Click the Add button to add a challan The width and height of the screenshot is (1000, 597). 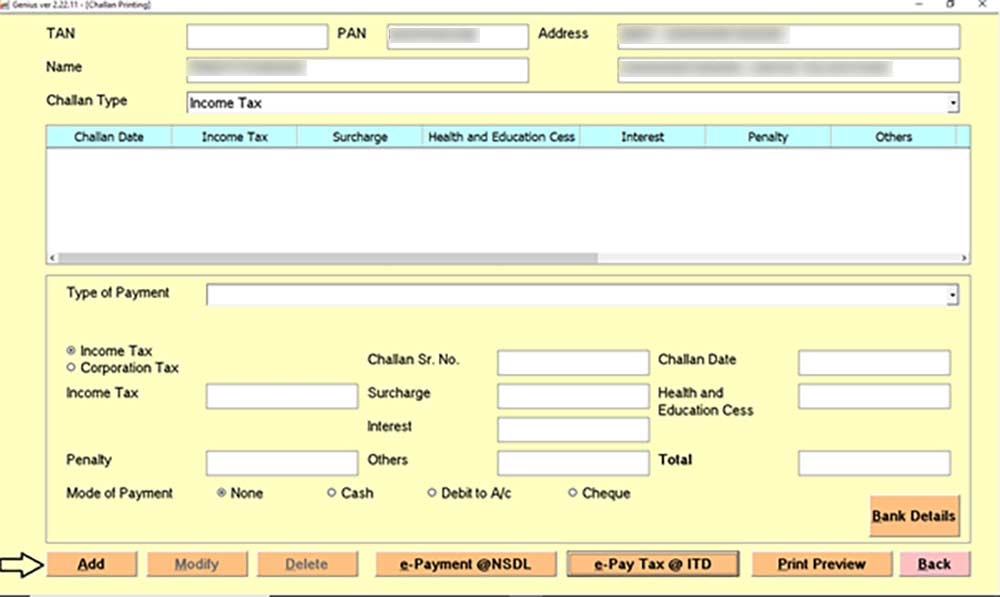point(91,563)
